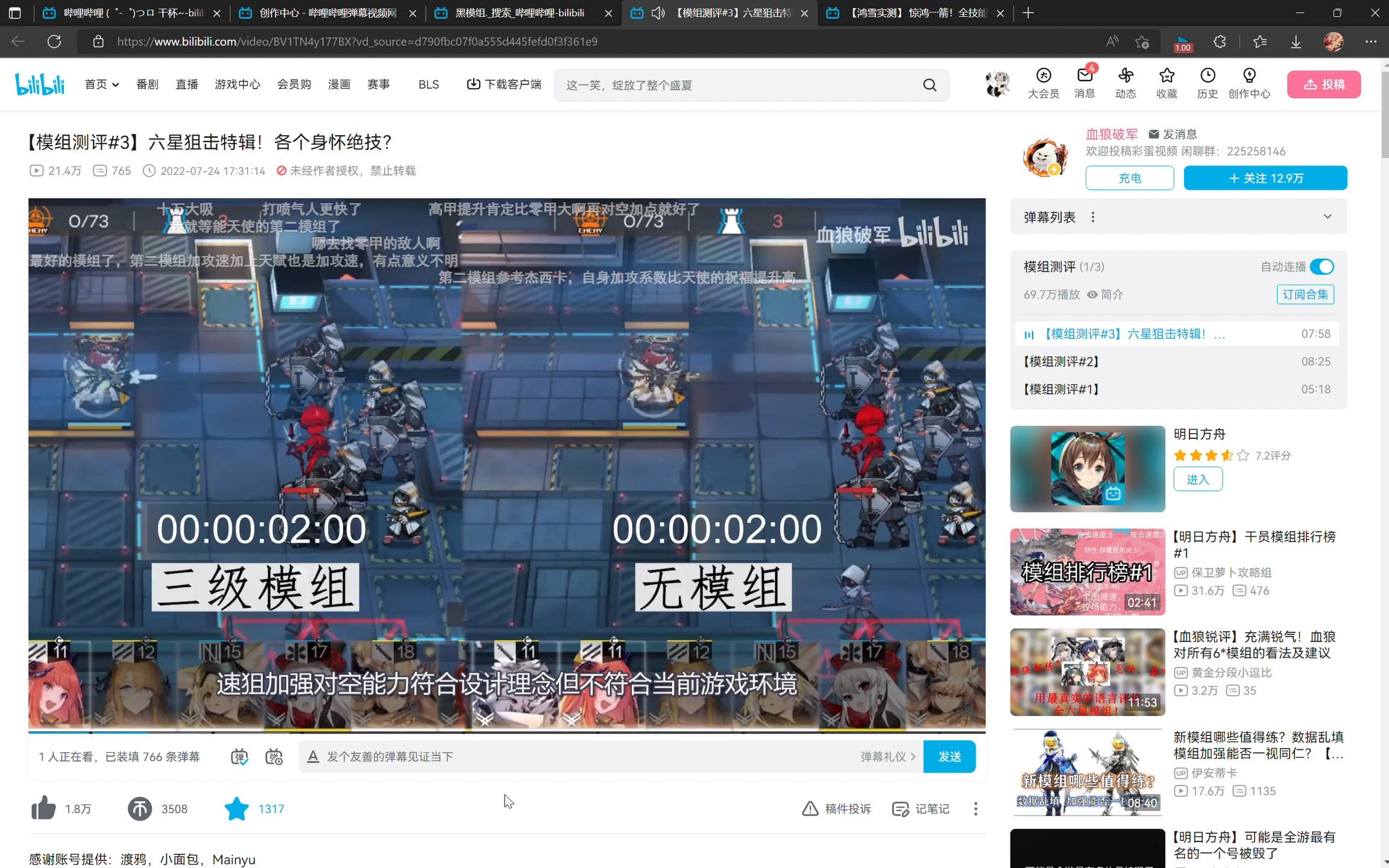Rate 明日方舟 on the star rating
The width and height of the screenshot is (1389, 868).
[x=1206, y=456]
